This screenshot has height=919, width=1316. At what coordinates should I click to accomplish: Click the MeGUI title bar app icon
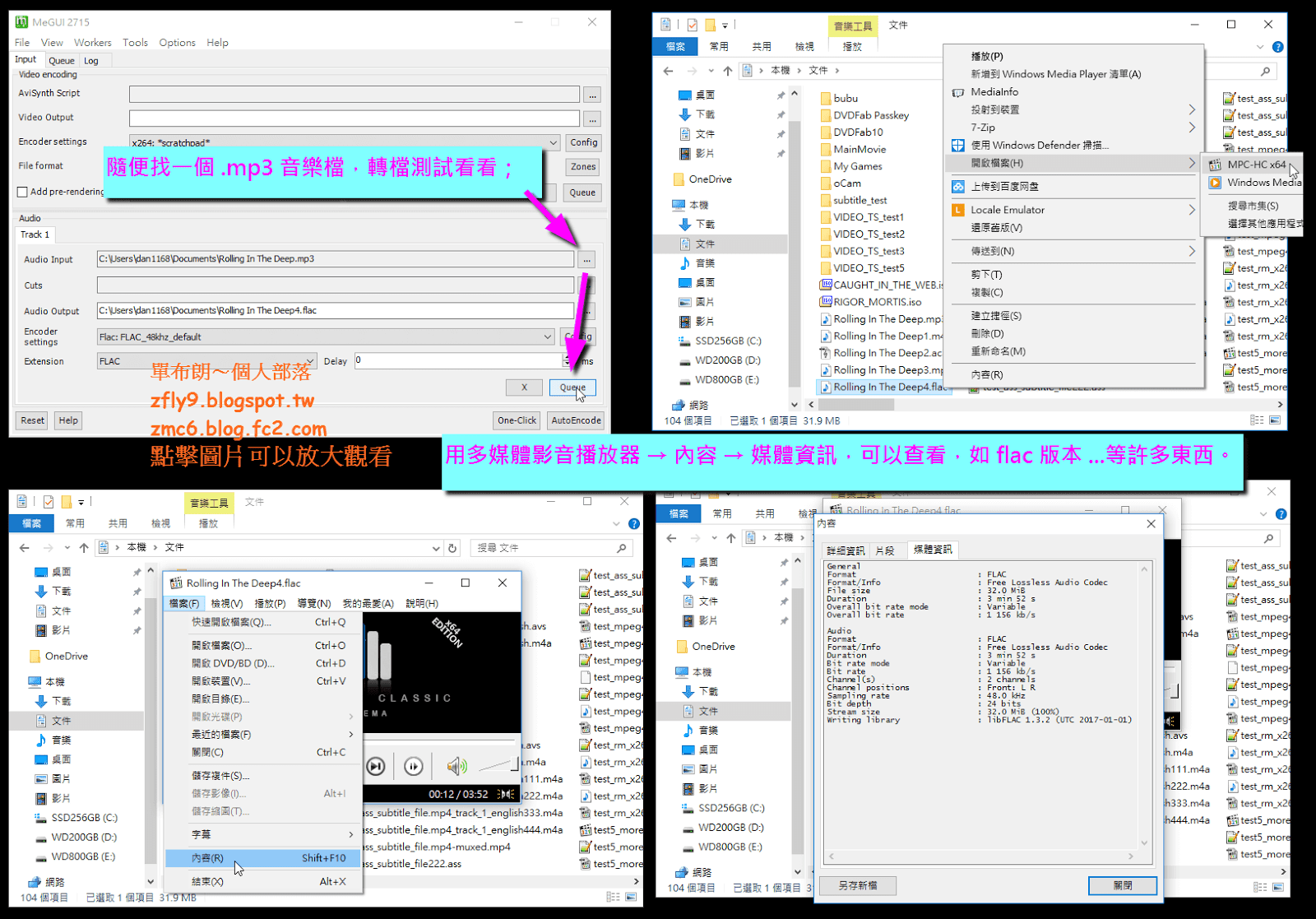click(x=21, y=22)
